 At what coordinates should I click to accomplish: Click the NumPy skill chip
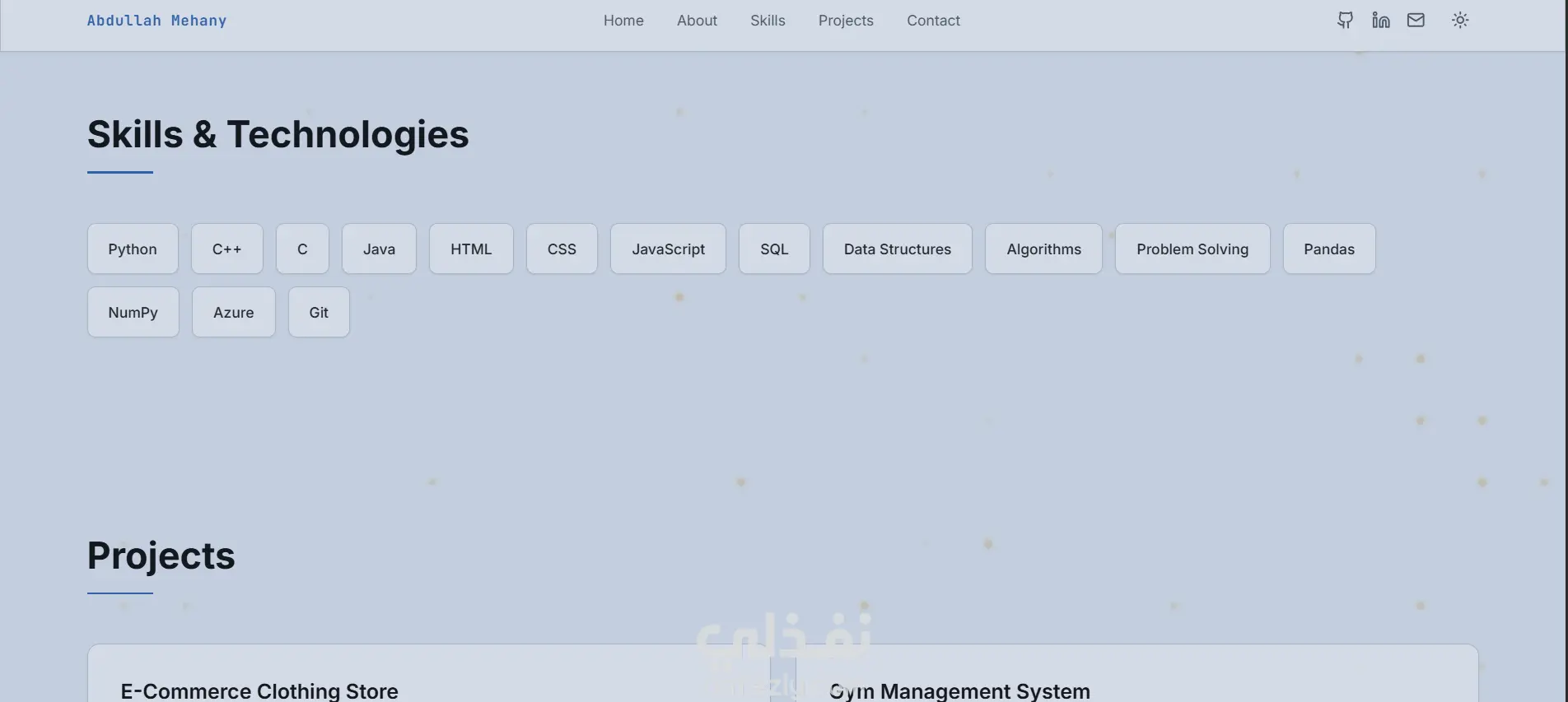point(133,312)
